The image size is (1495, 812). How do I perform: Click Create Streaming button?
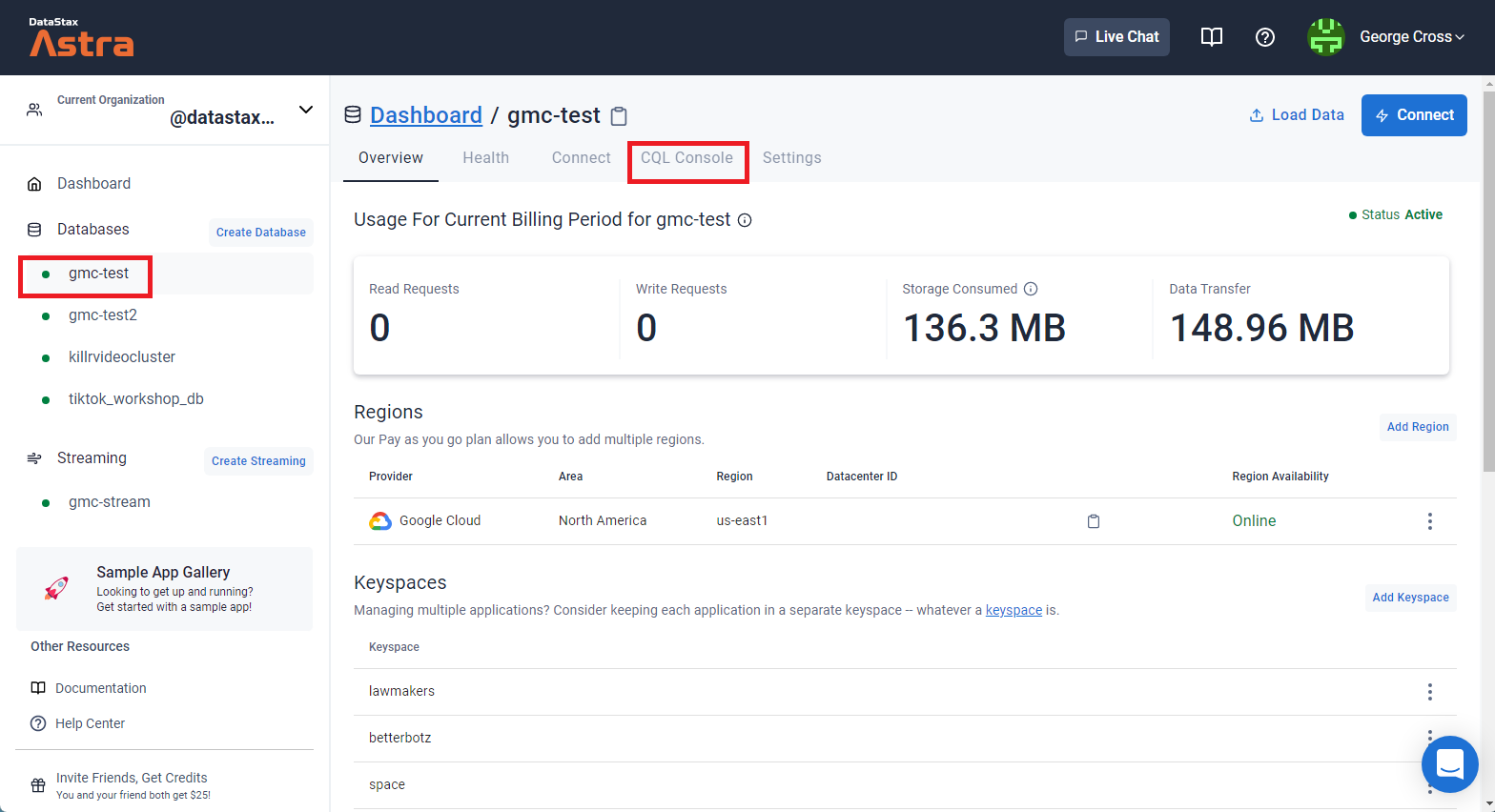coord(258,461)
